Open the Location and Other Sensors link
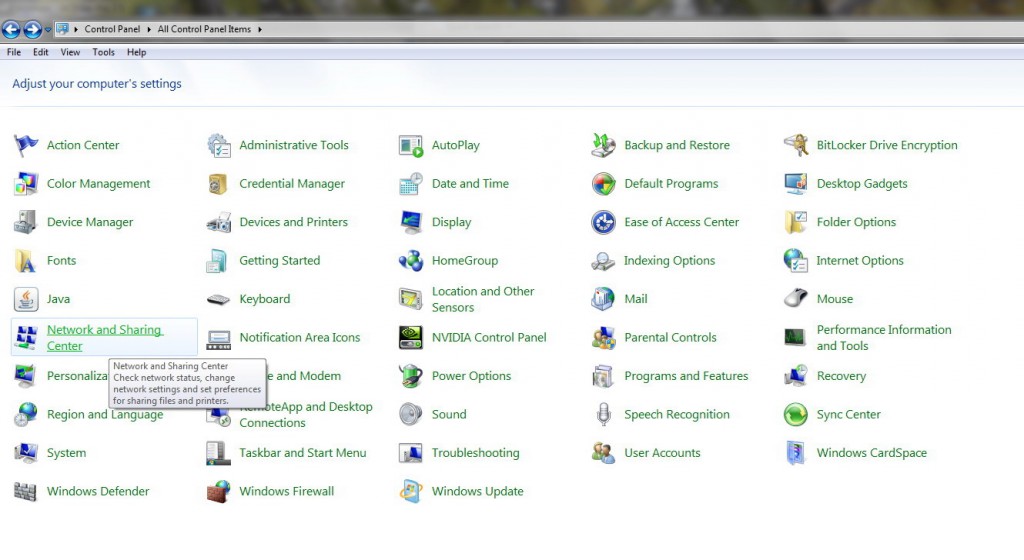The width and height of the screenshot is (1024, 560). [483, 299]
